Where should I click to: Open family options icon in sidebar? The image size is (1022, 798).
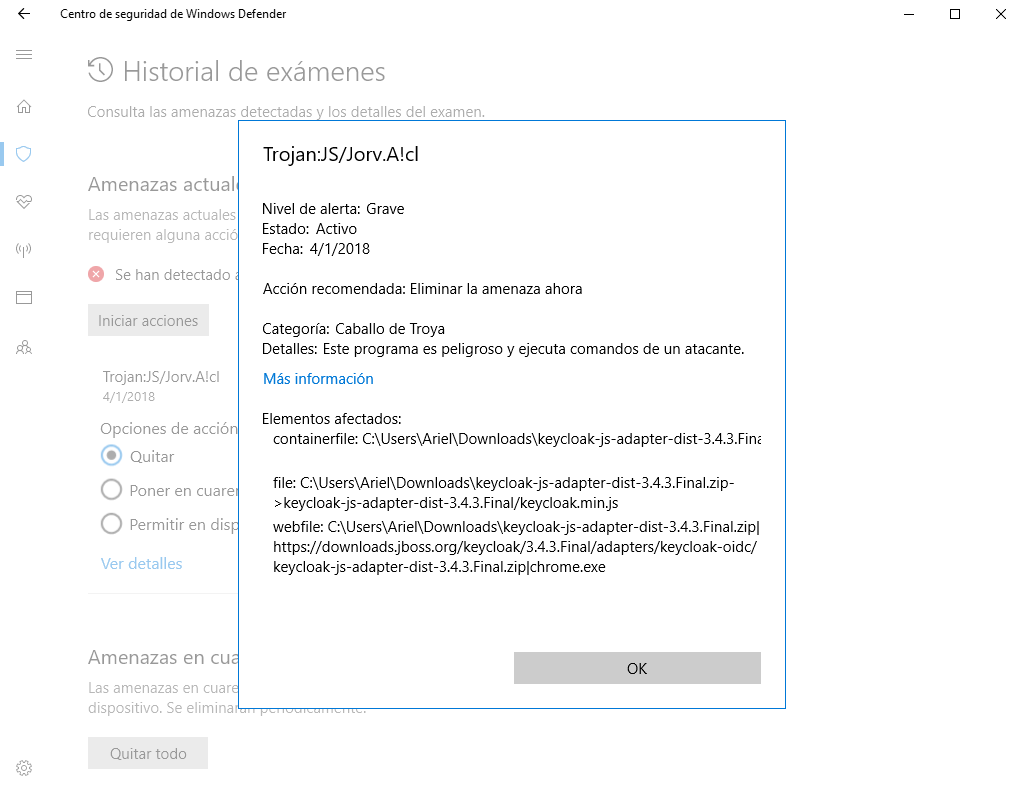click(x=24, y=347)
